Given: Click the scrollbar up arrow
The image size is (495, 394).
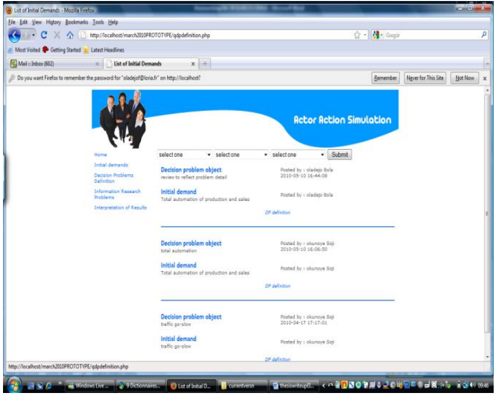Looking at the screenshot, I should (487, 91).
